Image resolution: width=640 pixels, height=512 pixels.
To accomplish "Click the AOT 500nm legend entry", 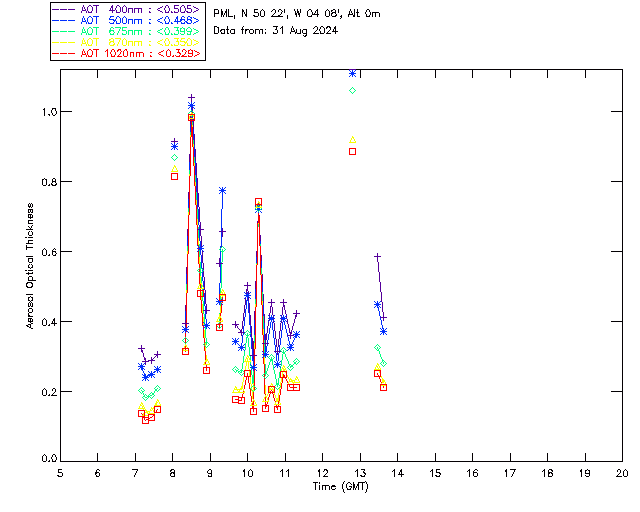I will (x=126, y=20).
